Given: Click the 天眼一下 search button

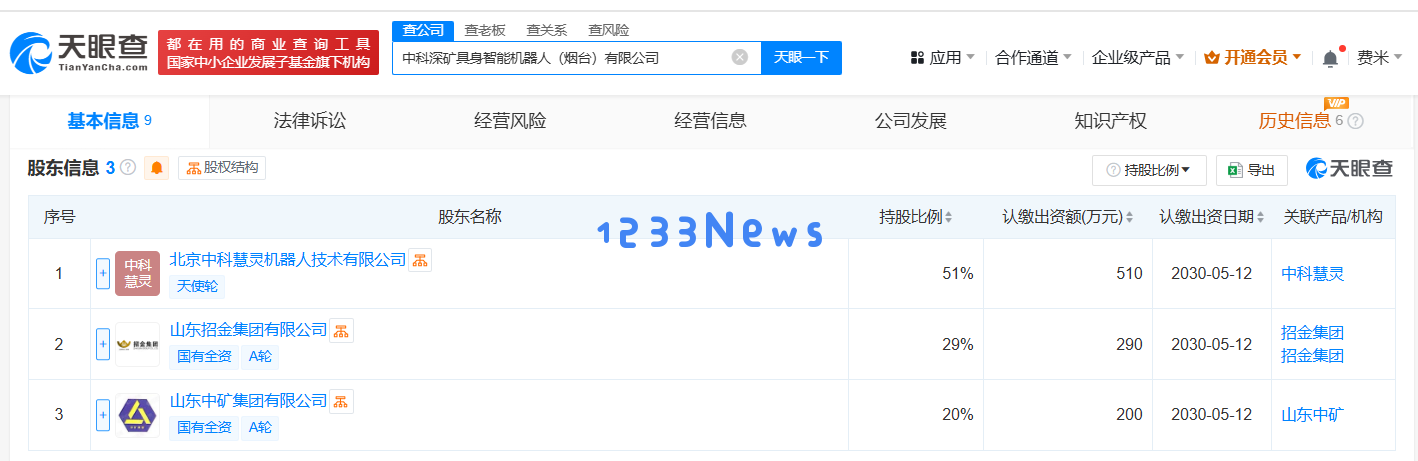Looking at the screenshot, I should click(x=801, y=57).
